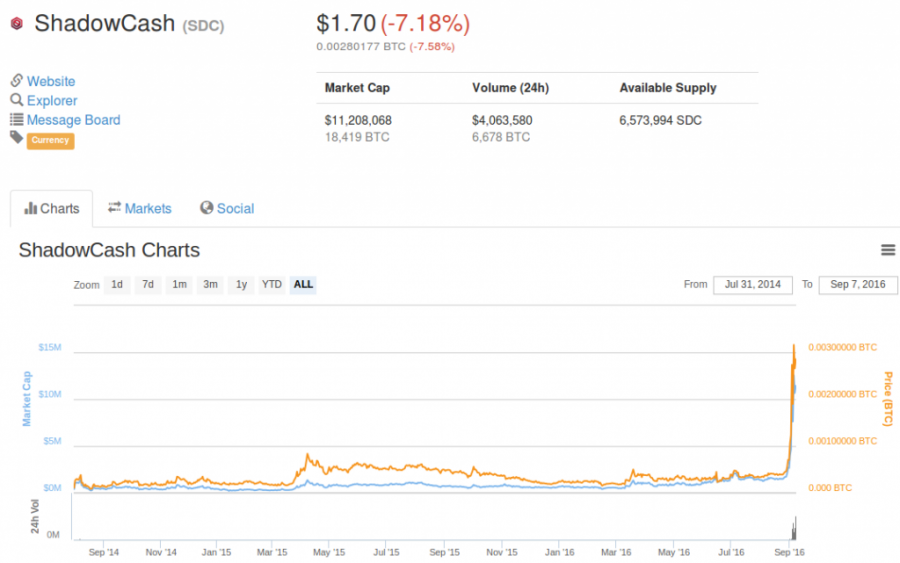Click the Market Cap axis label
This screenshot has width=900, height=563.
[26, 399]
